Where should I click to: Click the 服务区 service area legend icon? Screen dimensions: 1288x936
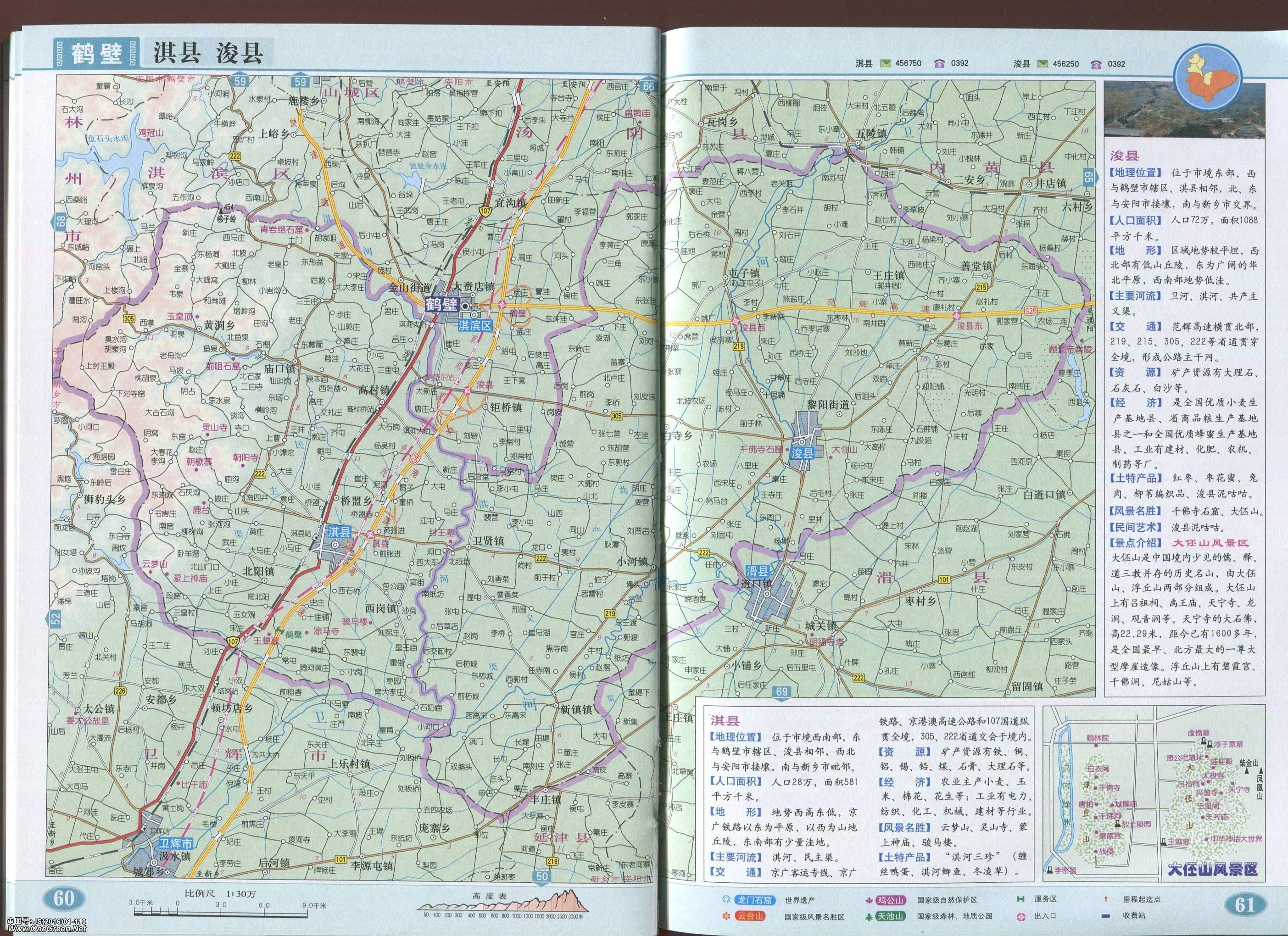coord(1021,900)
